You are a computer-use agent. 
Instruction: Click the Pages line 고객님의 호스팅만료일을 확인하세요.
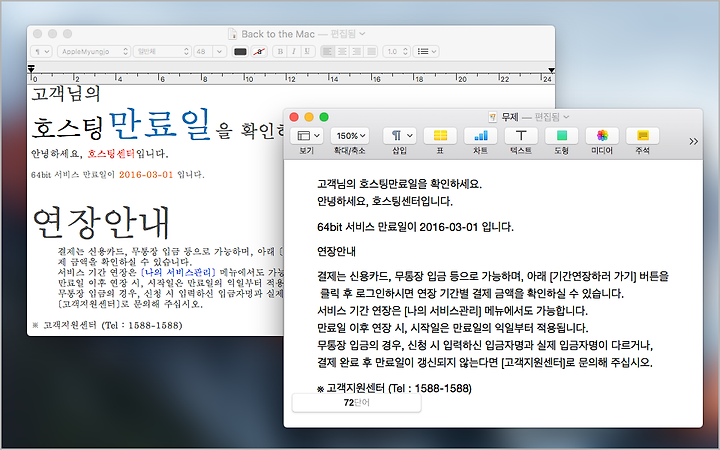(x=399, y=184)
